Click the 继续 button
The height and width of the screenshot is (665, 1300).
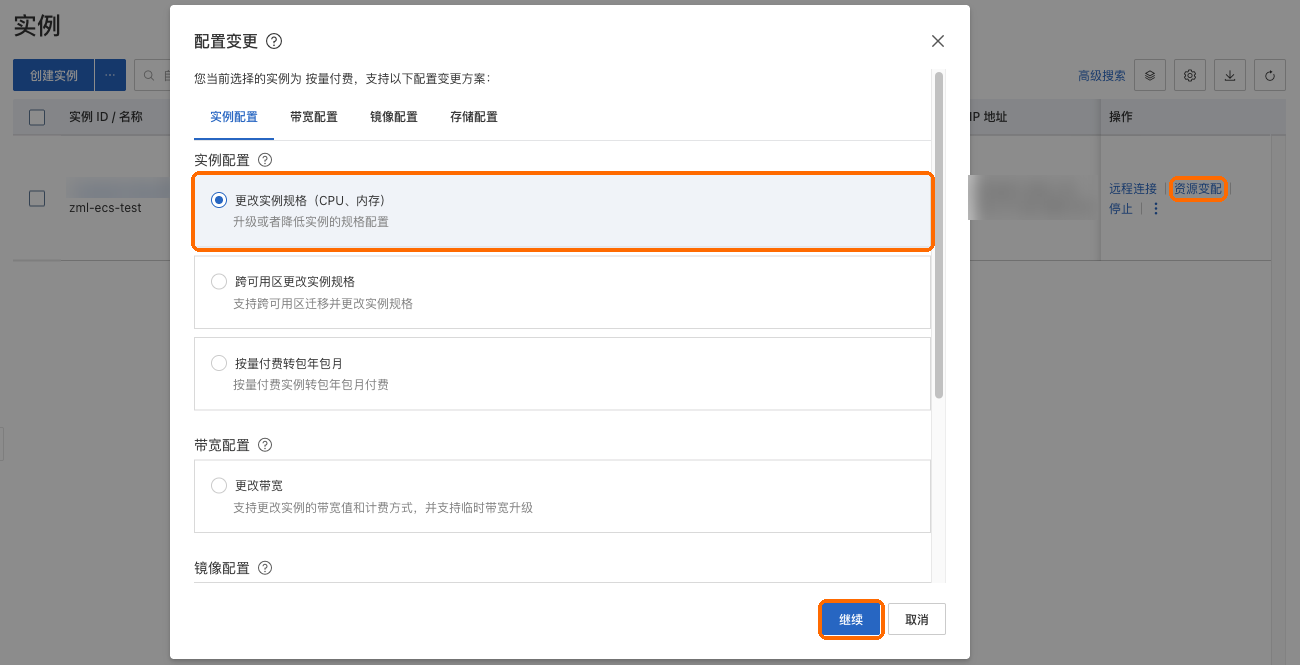point(851,620)
